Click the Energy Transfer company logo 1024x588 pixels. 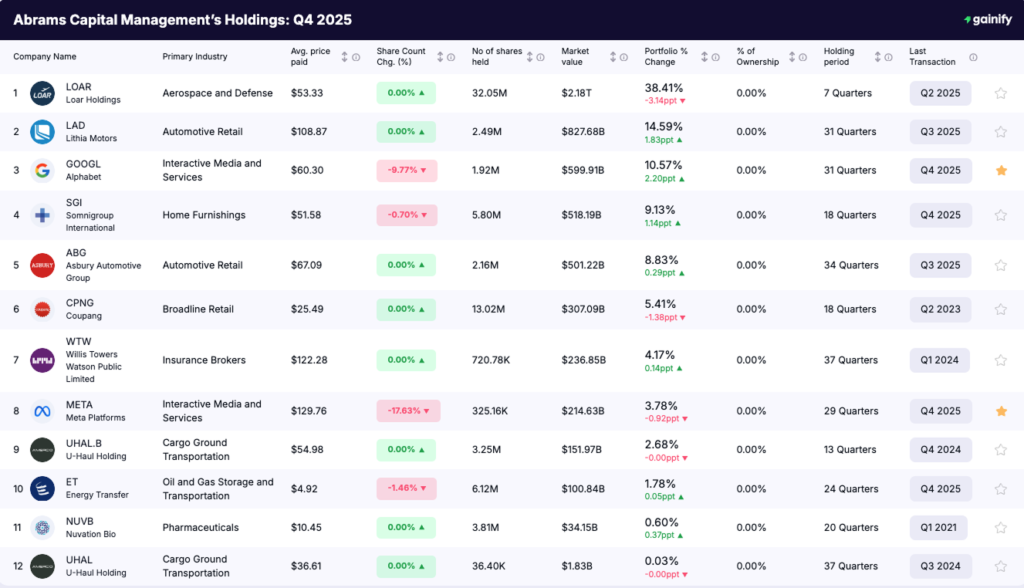41,488
